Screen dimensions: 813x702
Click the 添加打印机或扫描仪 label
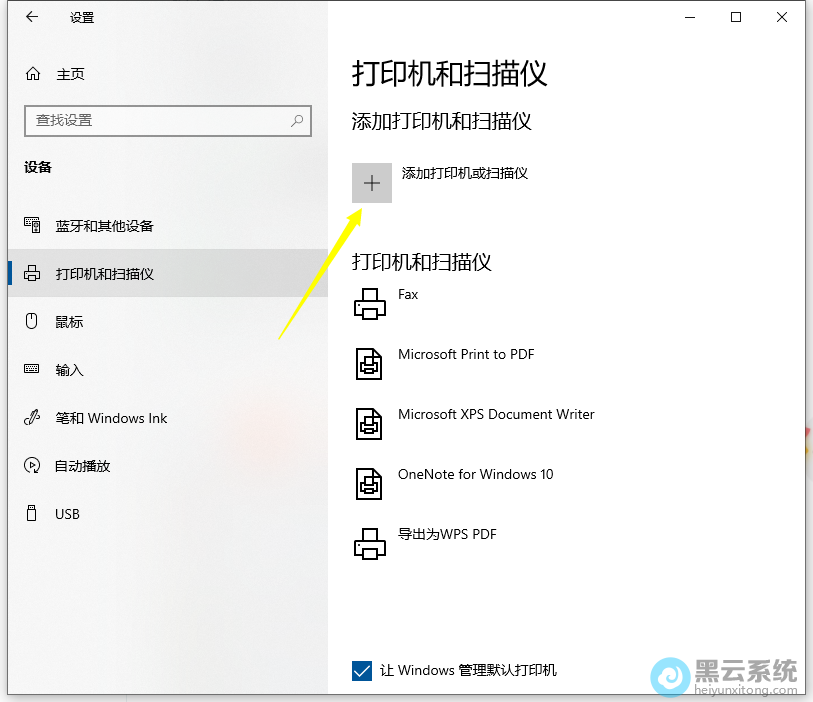click(464, 173)
